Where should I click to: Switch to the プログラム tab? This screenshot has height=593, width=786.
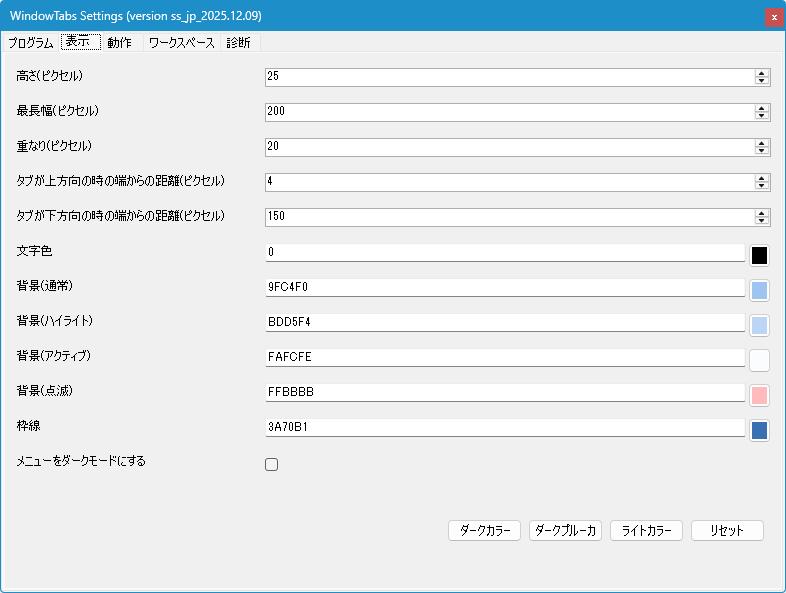[x=31, y=43]
